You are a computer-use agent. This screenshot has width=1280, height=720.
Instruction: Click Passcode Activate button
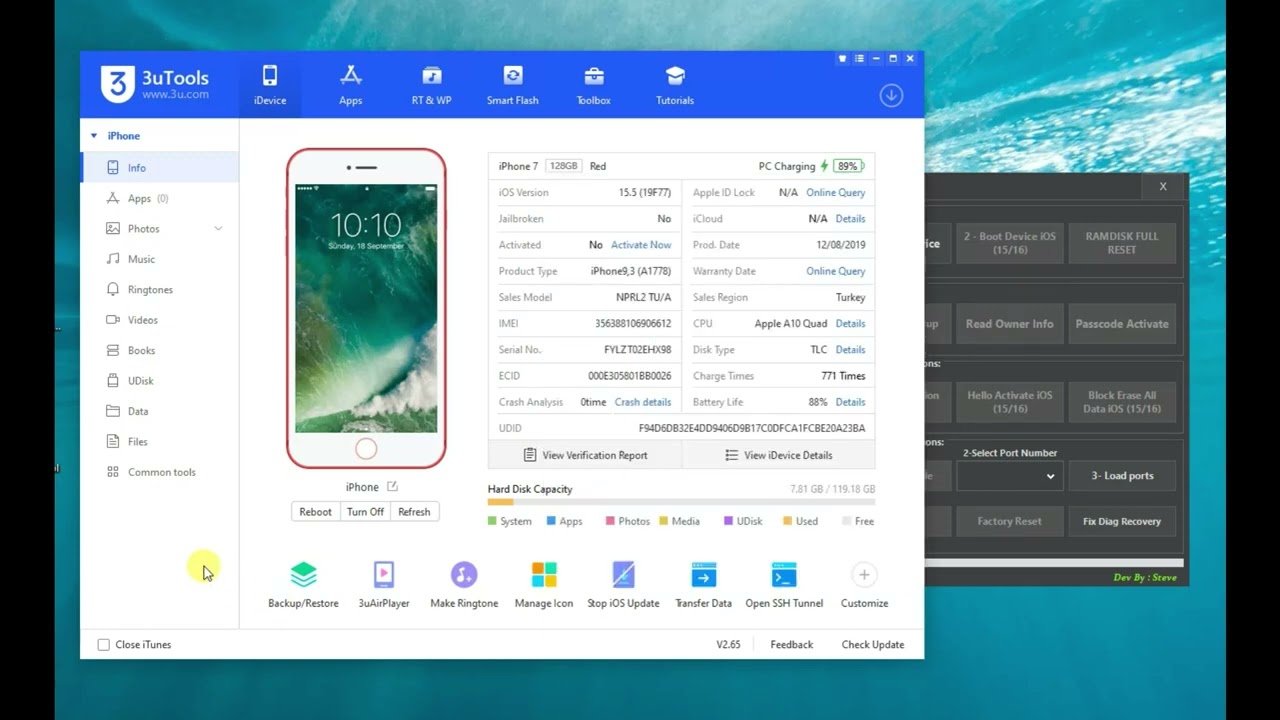(x=1122, y=324)
